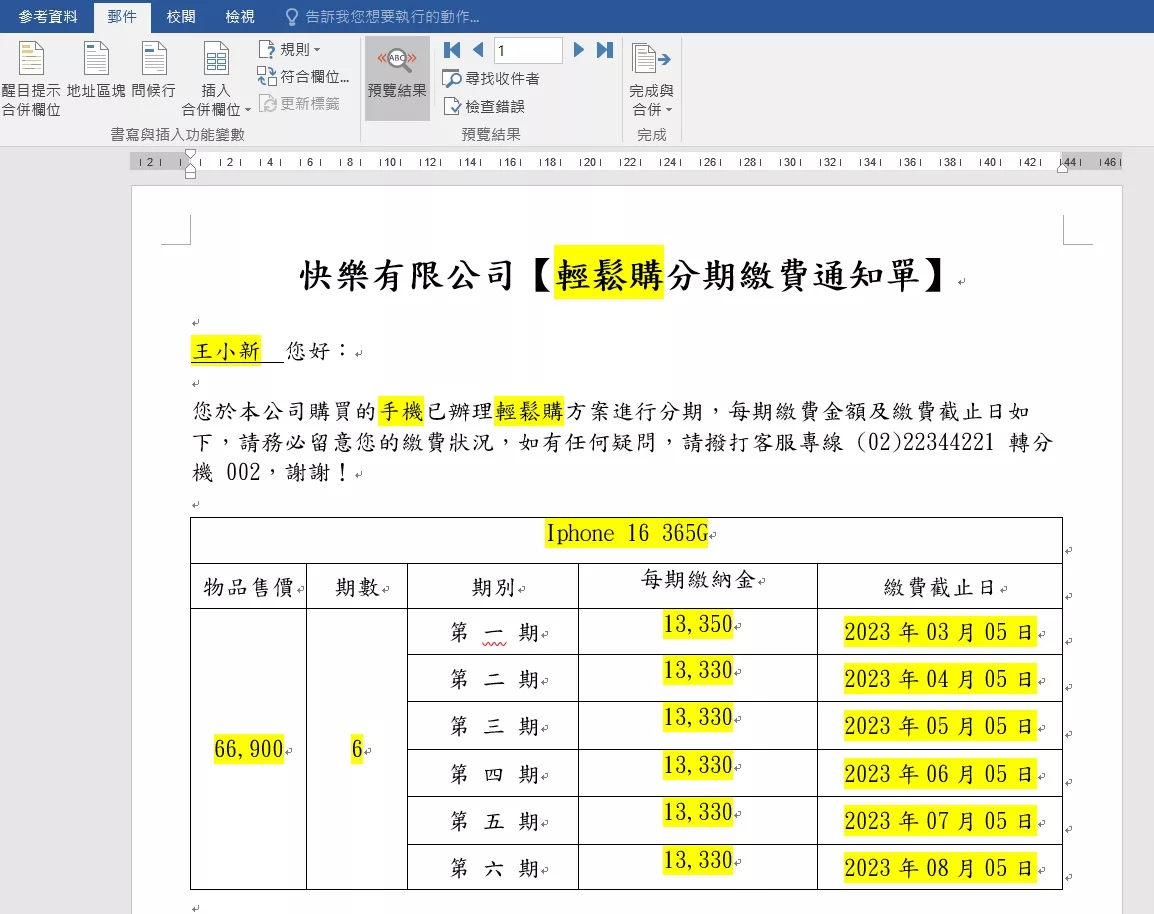Viewport: 1154px width, 914px height.
Task: Click the 期數 value 6
Action: [357, 748]
